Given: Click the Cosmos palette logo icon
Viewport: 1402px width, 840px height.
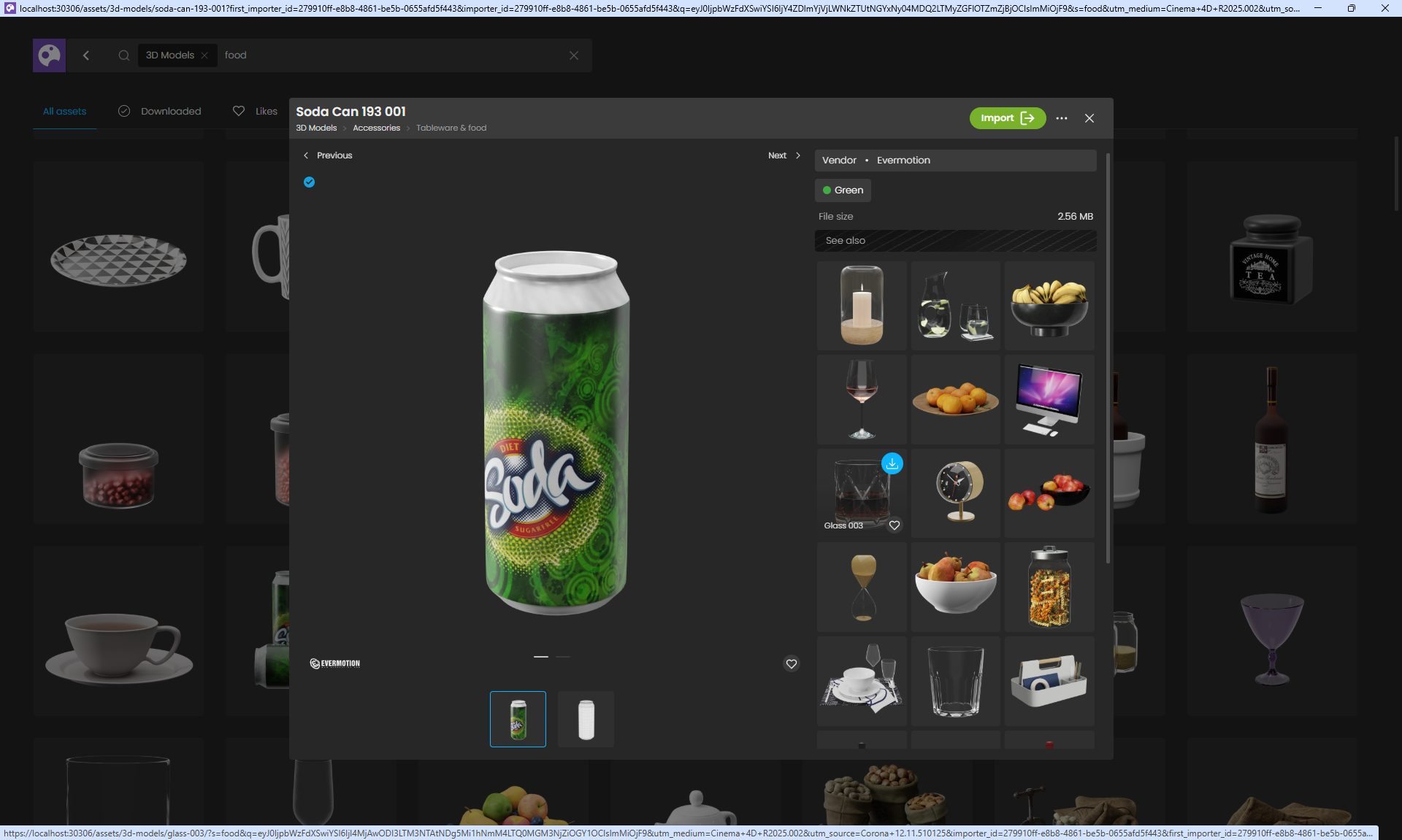Looking at the screenshot, I should pos(49,55).
